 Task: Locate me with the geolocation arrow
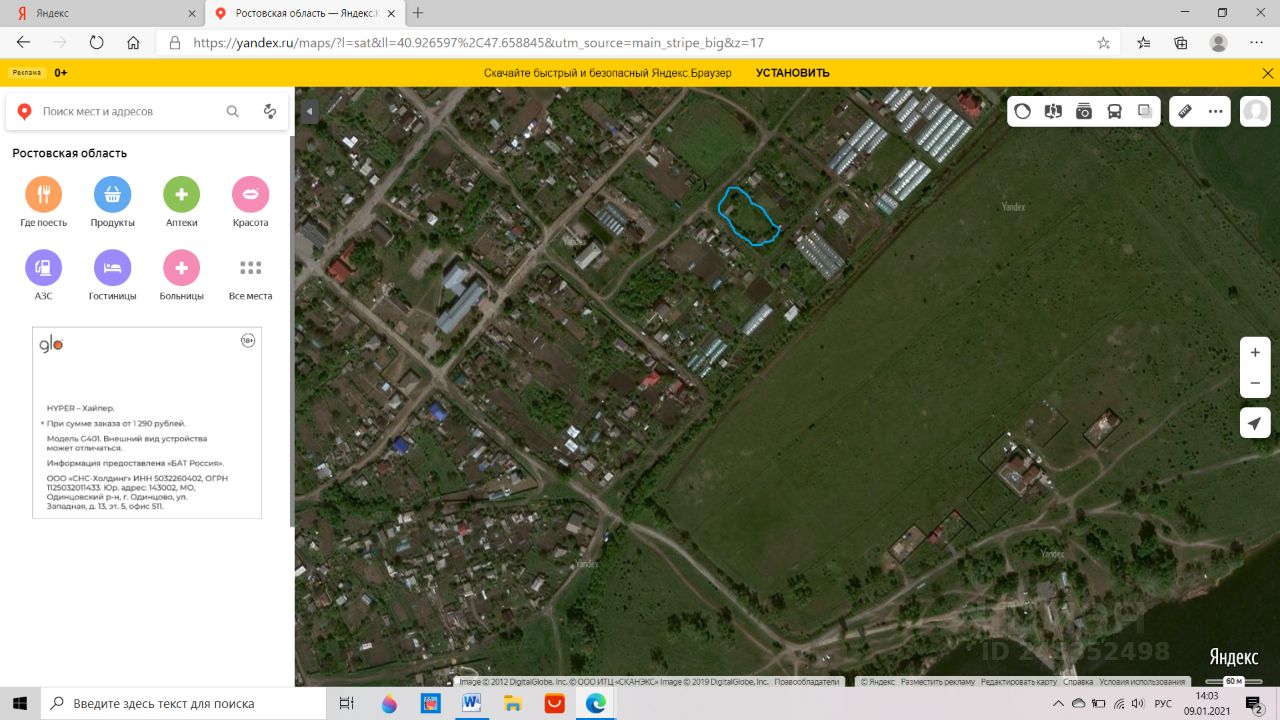1255,423
